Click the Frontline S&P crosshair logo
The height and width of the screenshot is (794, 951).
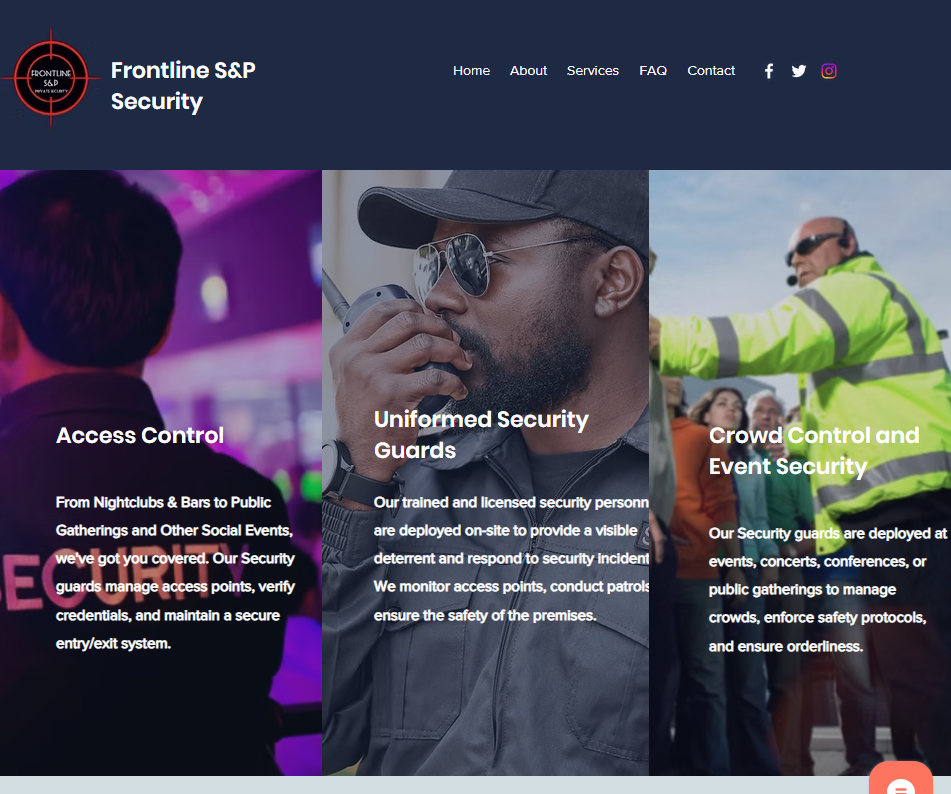pyautogui.click(x=51, y=78)
